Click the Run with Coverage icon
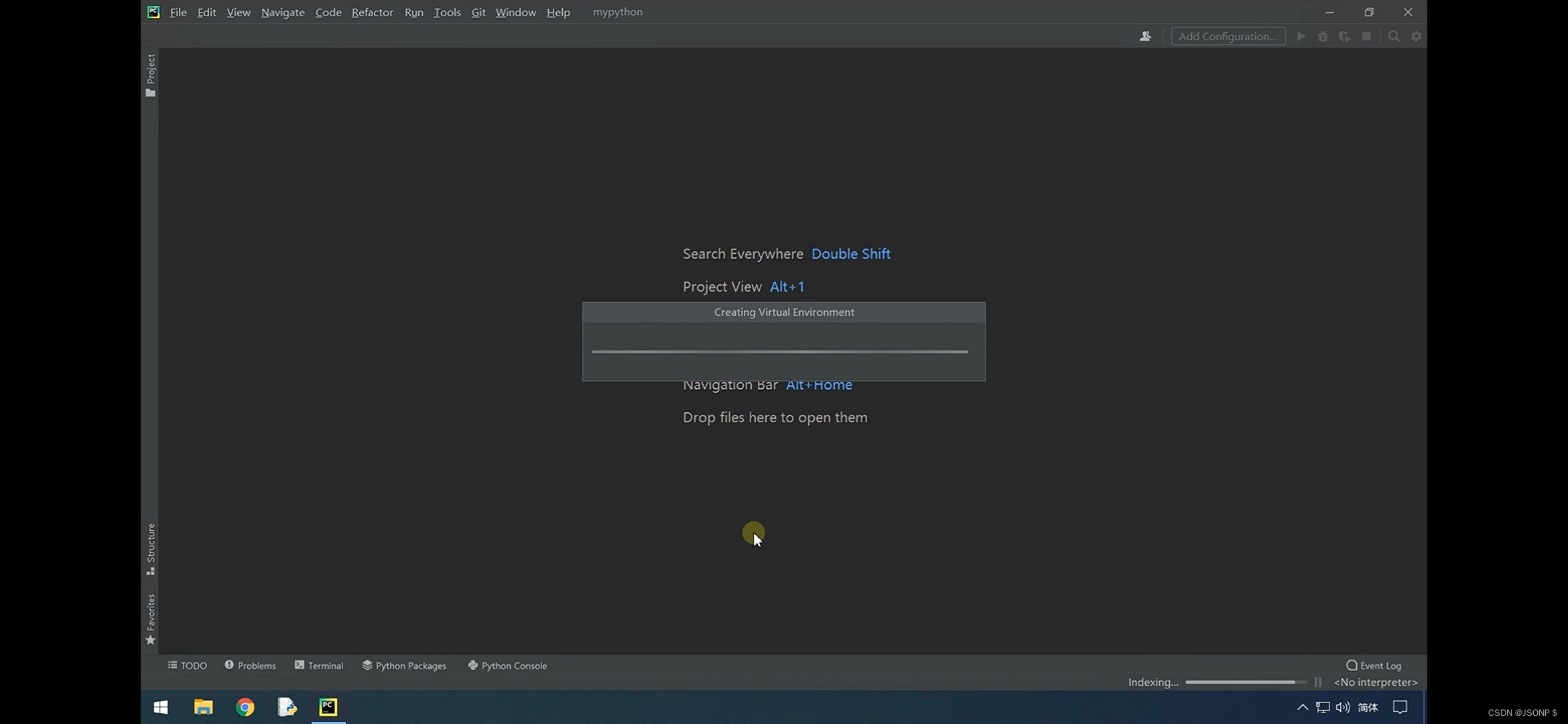Screen dimensions: 1568x724 point(1344,36)
